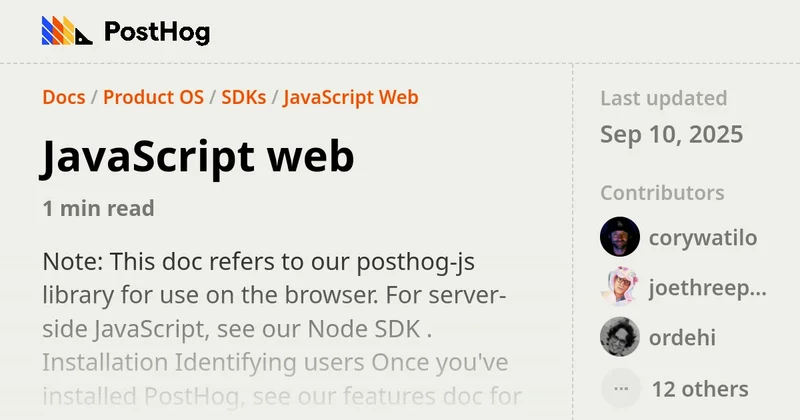Go to the Product OS breadcrumb
The height and width of the screenshot is (420, 800).
[x=153, y=97]
